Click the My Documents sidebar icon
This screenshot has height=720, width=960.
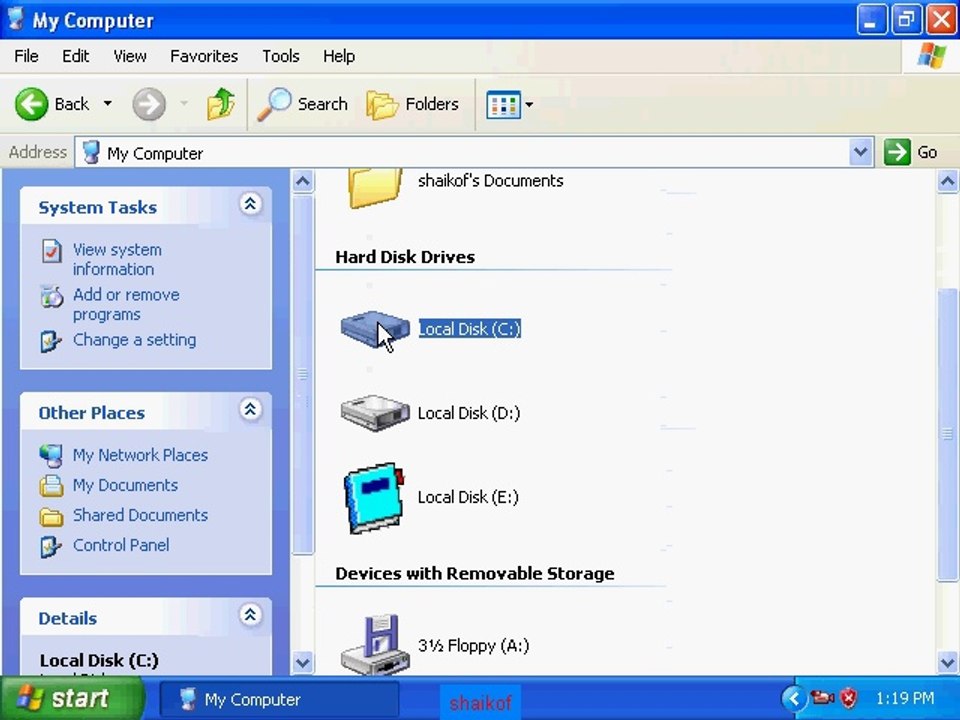pos(51,486)
